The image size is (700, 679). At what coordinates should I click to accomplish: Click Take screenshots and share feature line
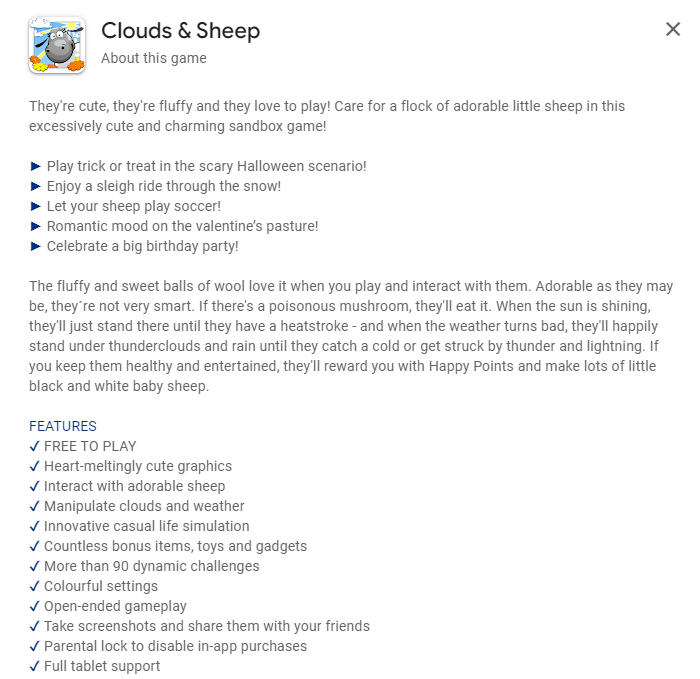point(207,626)
